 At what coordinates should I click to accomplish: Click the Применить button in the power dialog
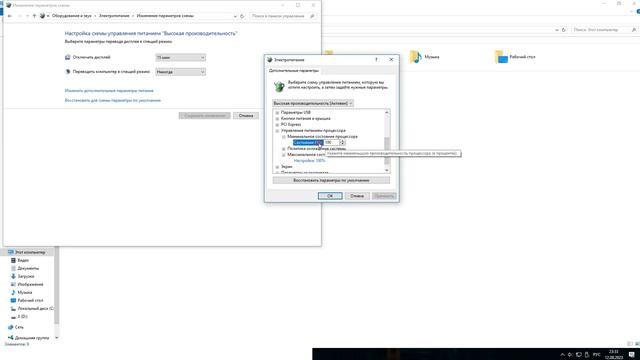(384, 196)
